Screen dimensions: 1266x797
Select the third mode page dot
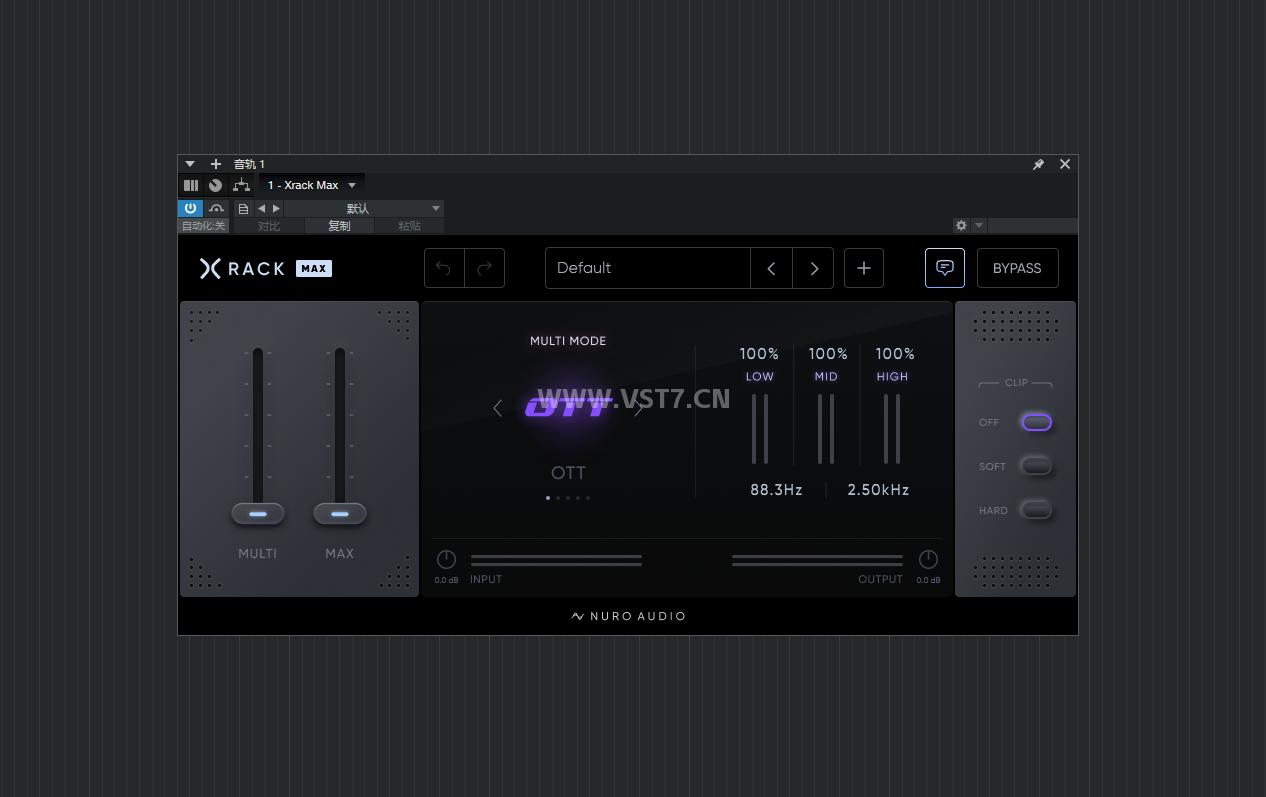pos(568,497)
